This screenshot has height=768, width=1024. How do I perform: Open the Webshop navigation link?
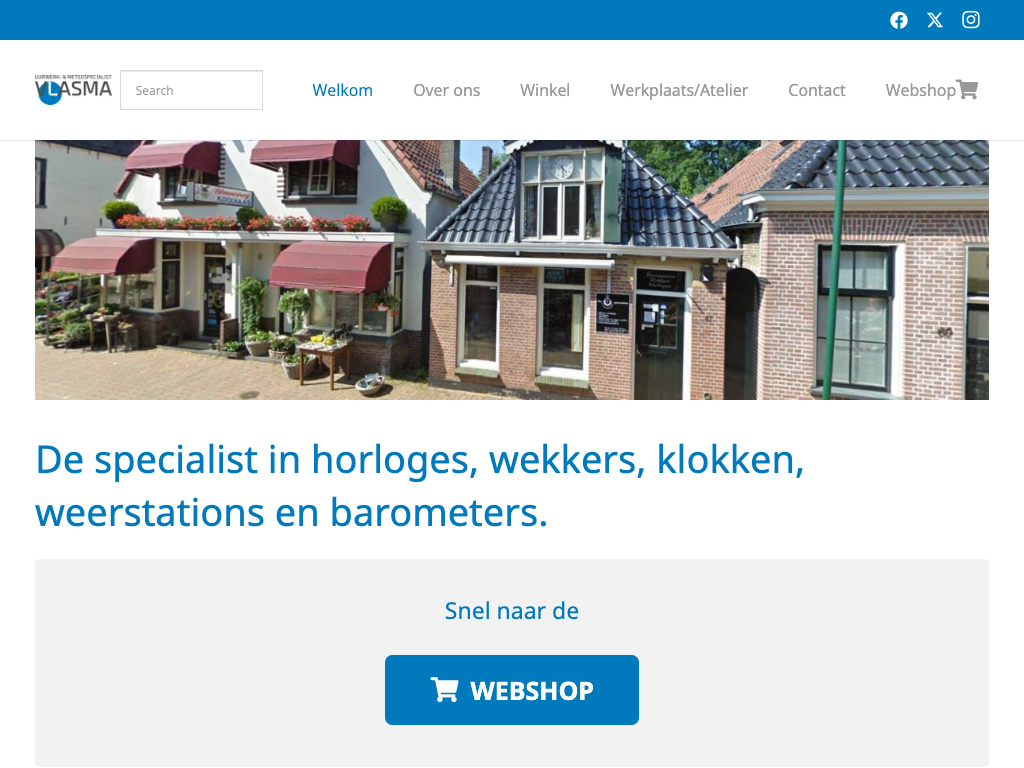tap(920, 90)
